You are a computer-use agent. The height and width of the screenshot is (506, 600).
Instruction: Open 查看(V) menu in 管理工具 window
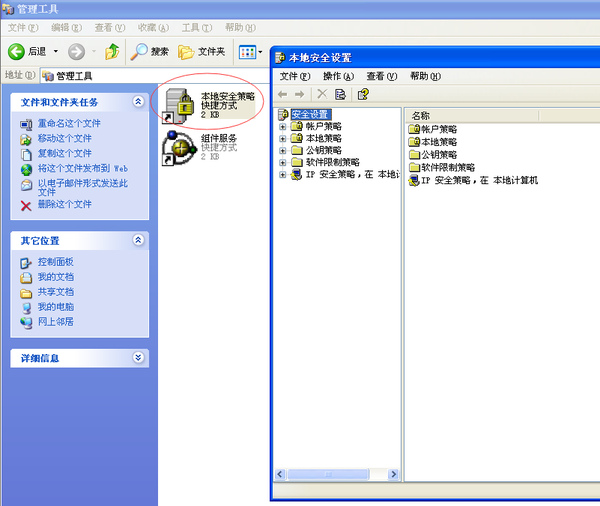coord(110,28)
